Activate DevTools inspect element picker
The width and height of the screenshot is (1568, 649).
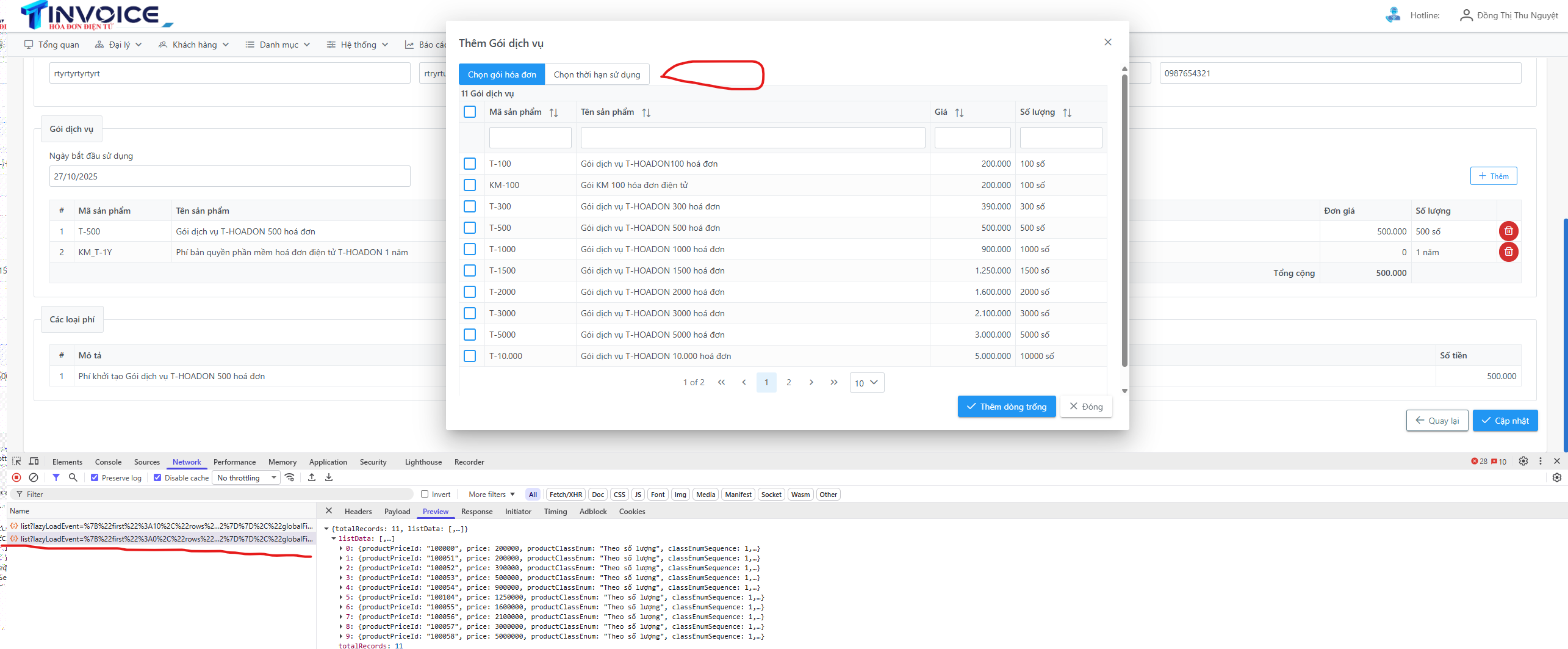16,462
